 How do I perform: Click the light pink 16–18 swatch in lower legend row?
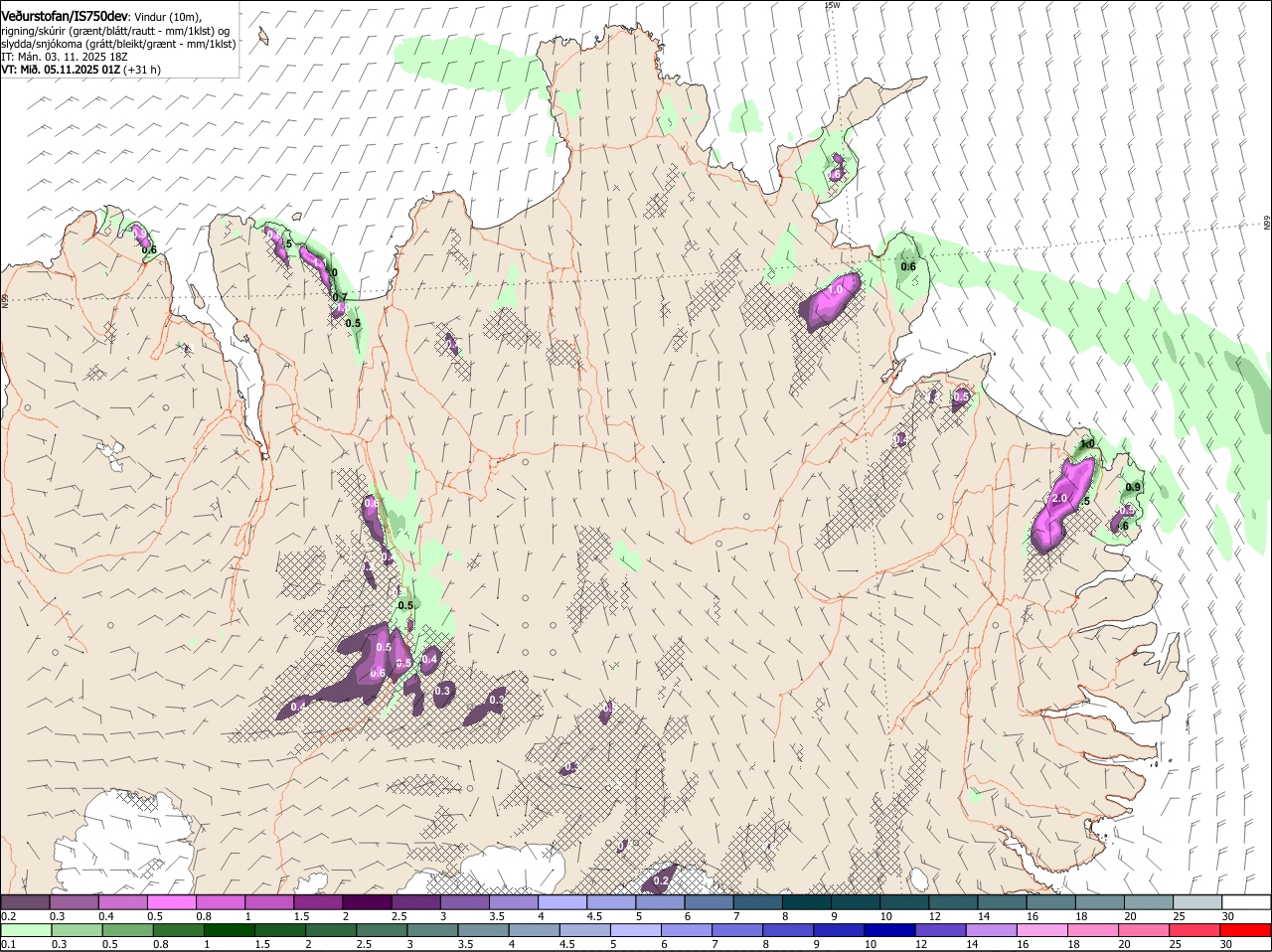pos(1041,930)
